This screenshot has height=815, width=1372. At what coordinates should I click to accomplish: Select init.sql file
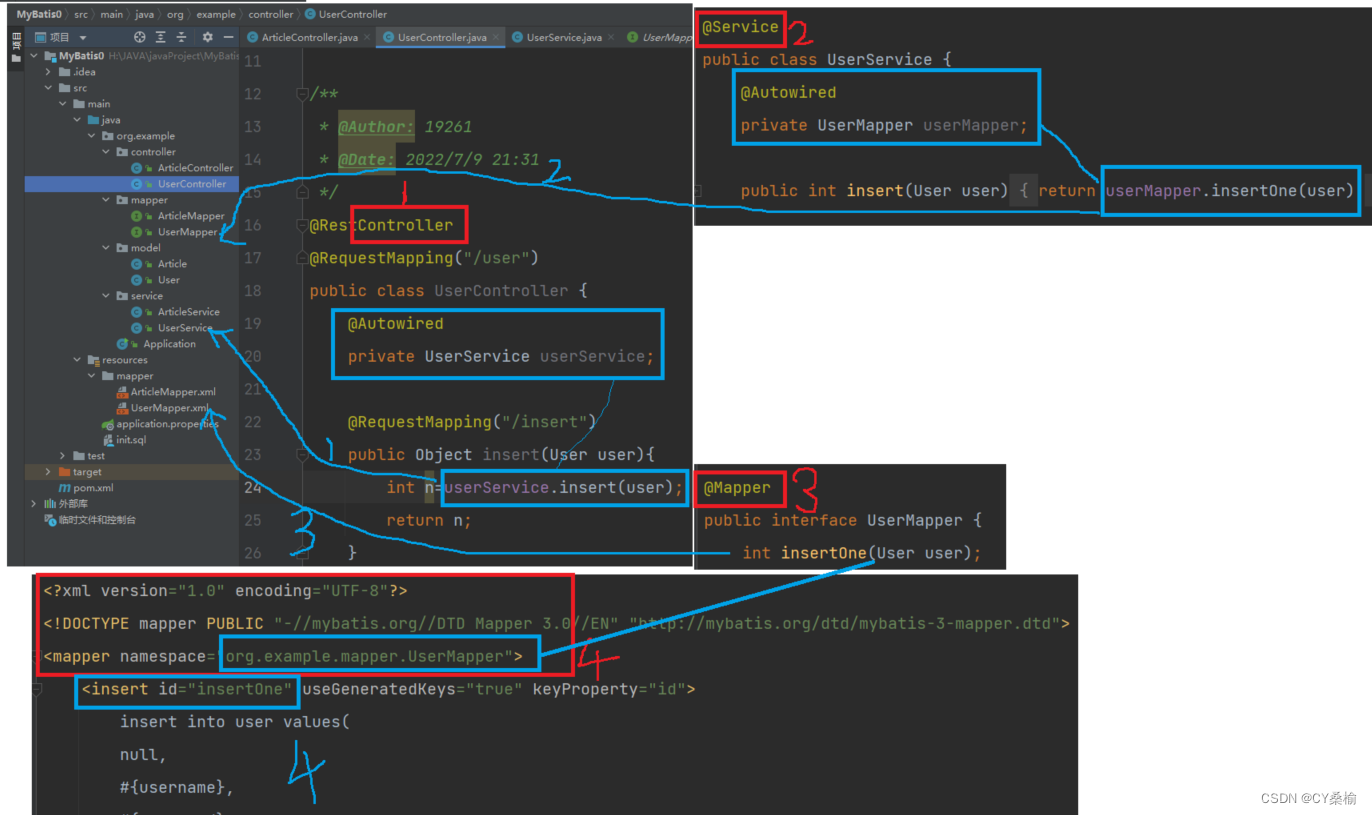130,440
